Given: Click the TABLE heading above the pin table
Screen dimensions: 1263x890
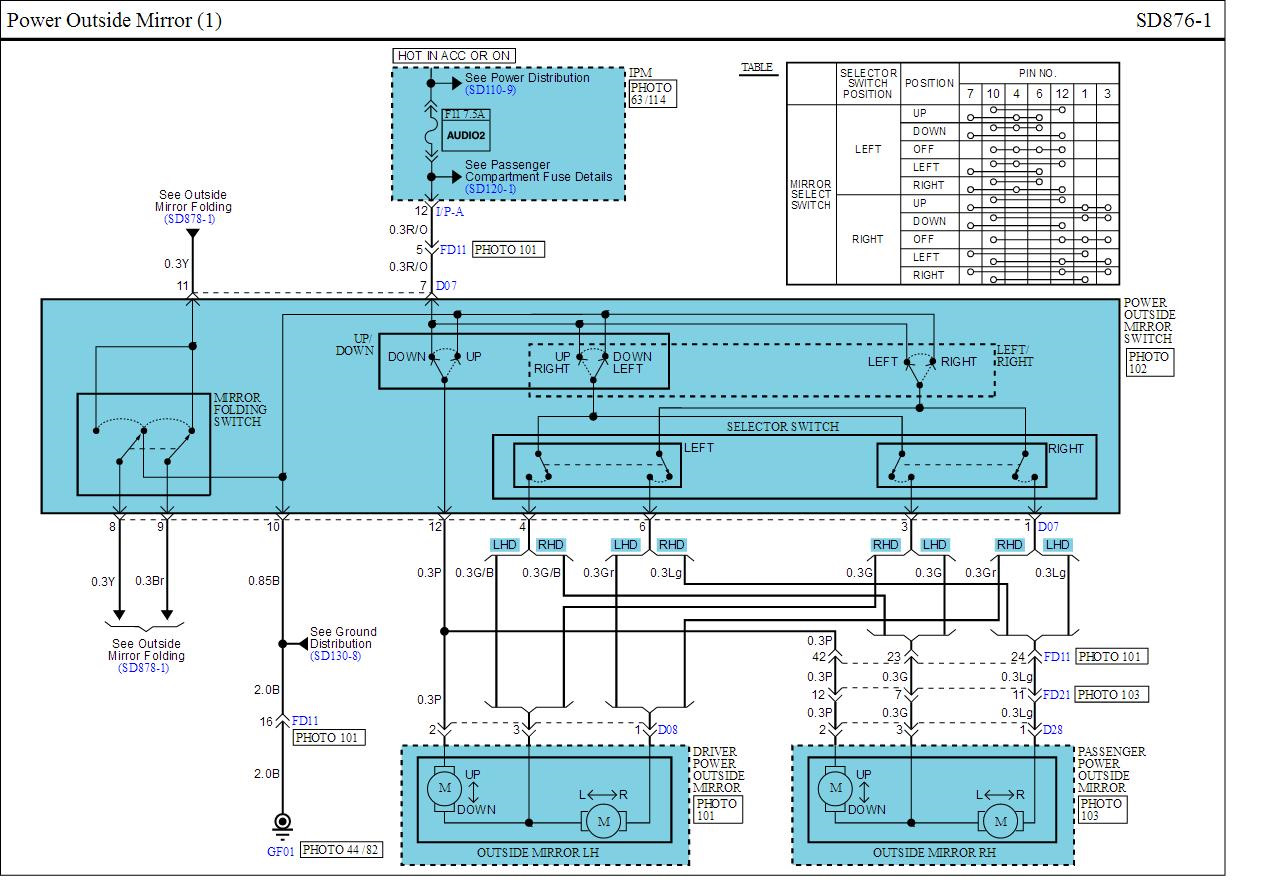Looking at the screenshot, I should tap(757, 67).
